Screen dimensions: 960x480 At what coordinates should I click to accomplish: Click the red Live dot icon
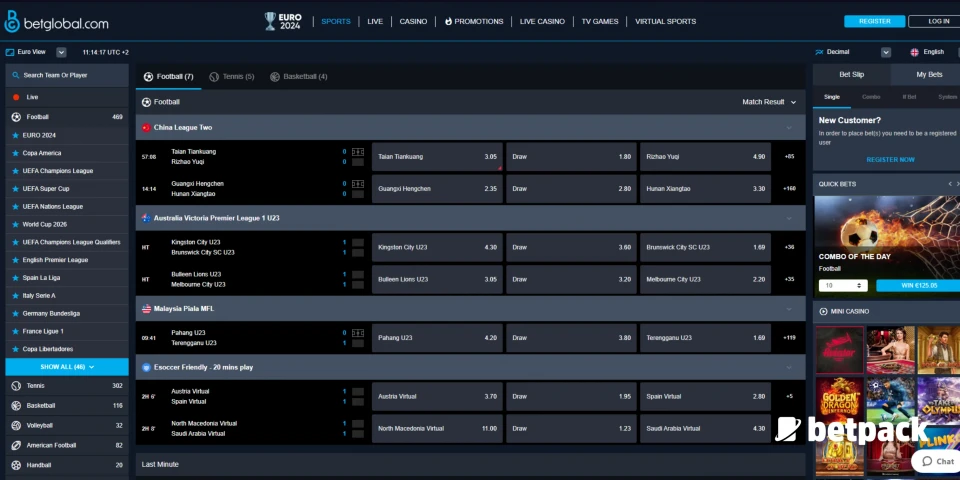[16, 97]
